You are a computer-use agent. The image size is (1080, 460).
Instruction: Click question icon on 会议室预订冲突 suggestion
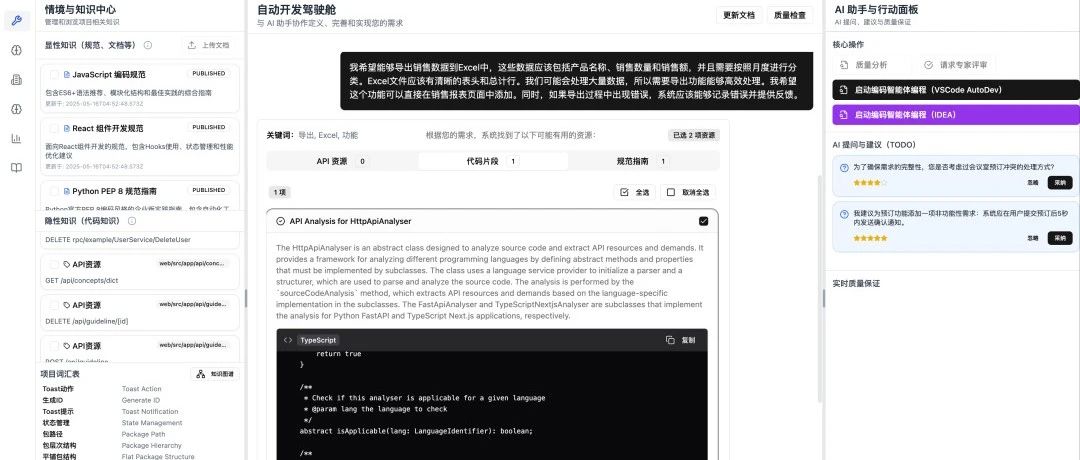click(x=844, y=167)
